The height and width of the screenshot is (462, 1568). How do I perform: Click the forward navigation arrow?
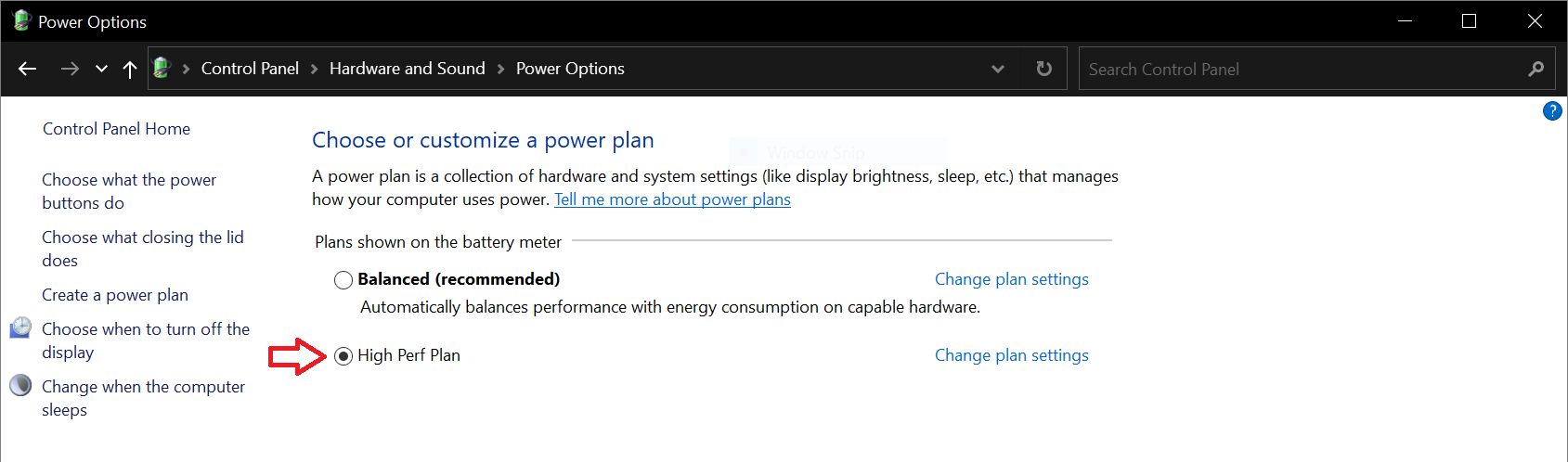[70, 69]
